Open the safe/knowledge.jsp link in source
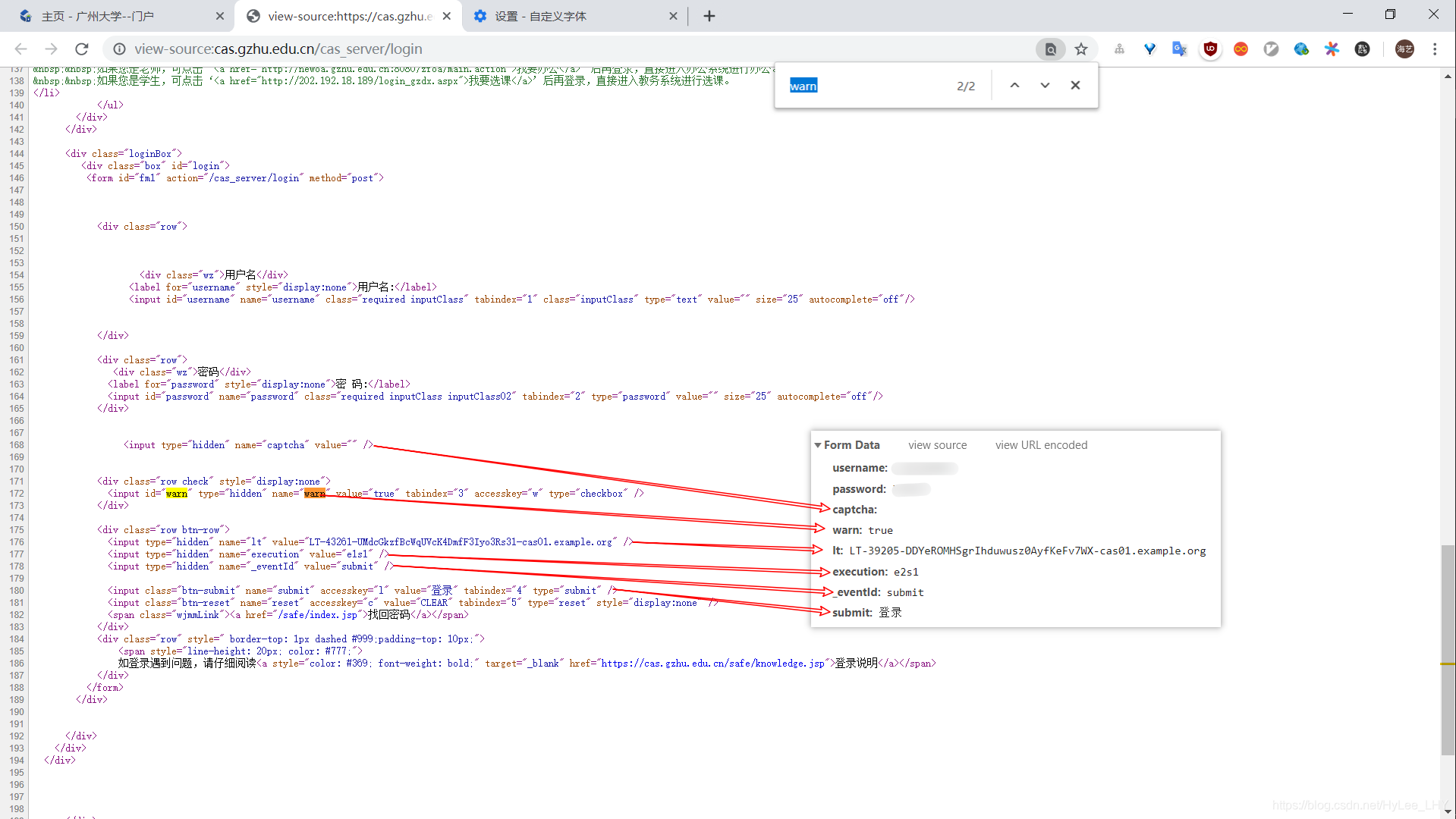This screenshot has width=1456, height=819. coord(712,664)
